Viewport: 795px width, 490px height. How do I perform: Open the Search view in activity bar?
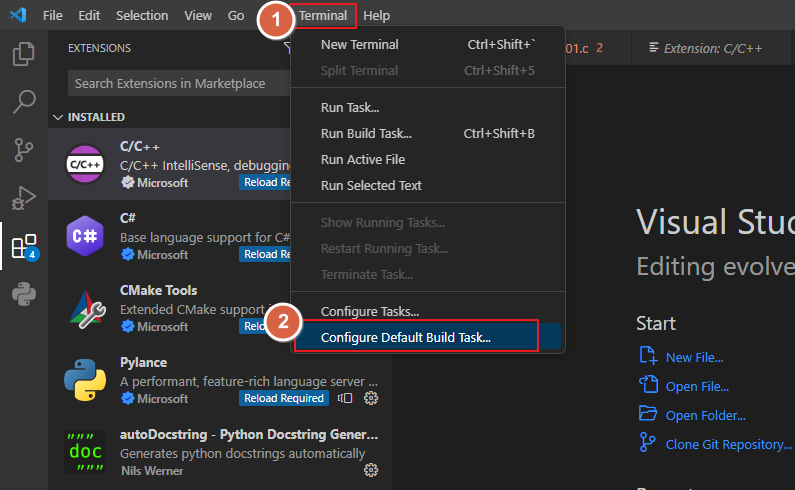23,101
